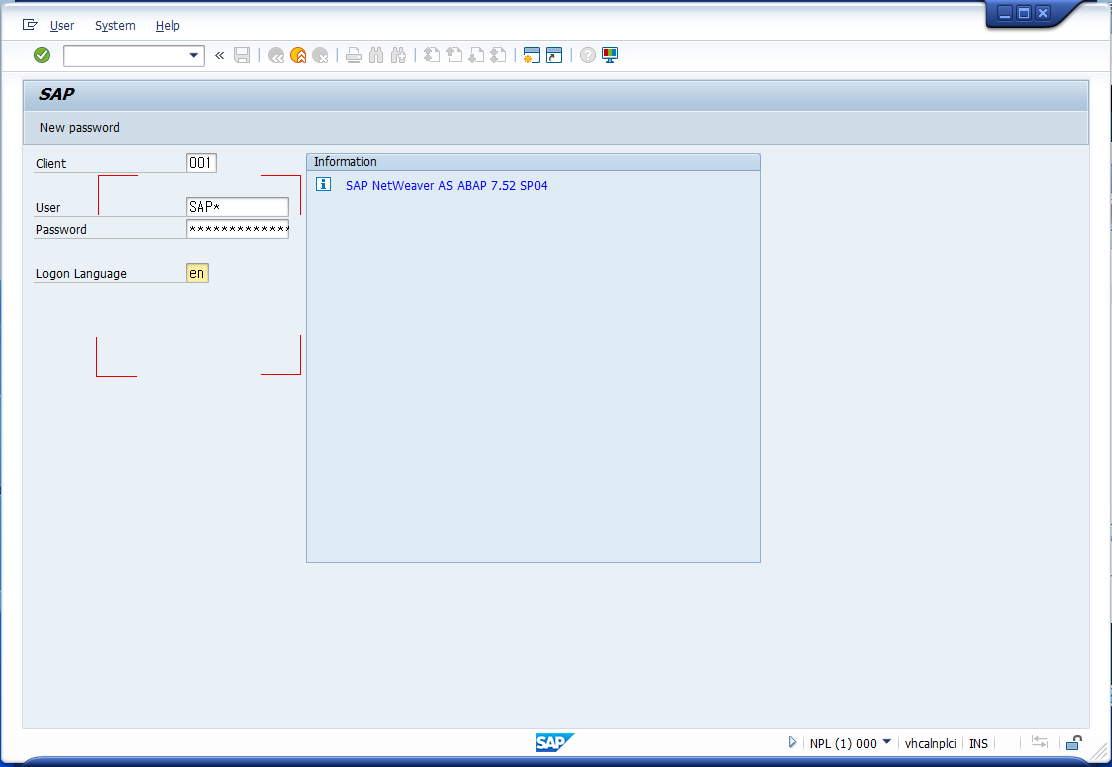Image resolution: width=1112 pixels, height=767 pixels.
Task: Click the Next Page icon
Action: (477, 55)
